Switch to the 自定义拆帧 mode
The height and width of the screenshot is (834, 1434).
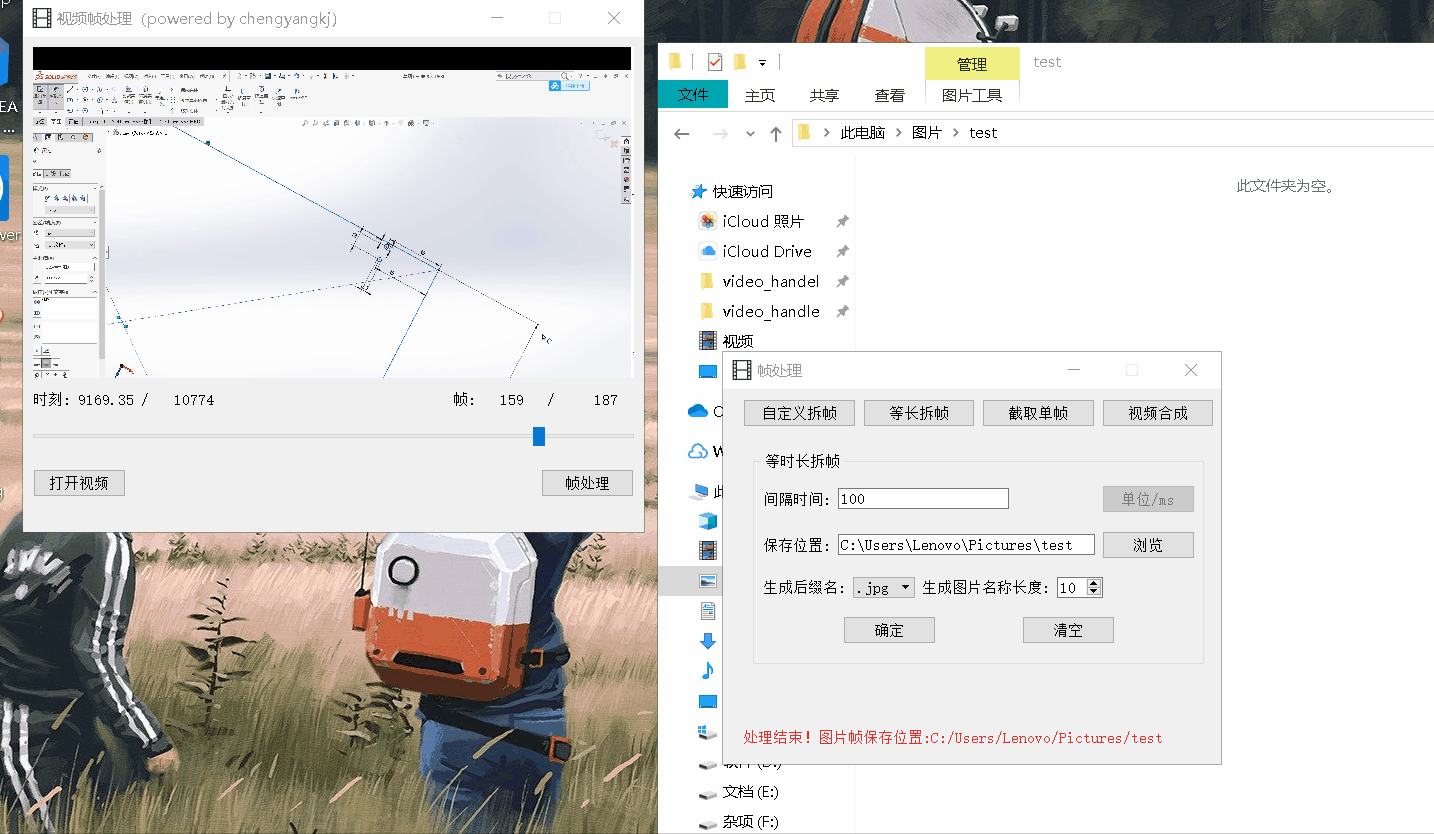pyautogui.click(x=799, y=413)
